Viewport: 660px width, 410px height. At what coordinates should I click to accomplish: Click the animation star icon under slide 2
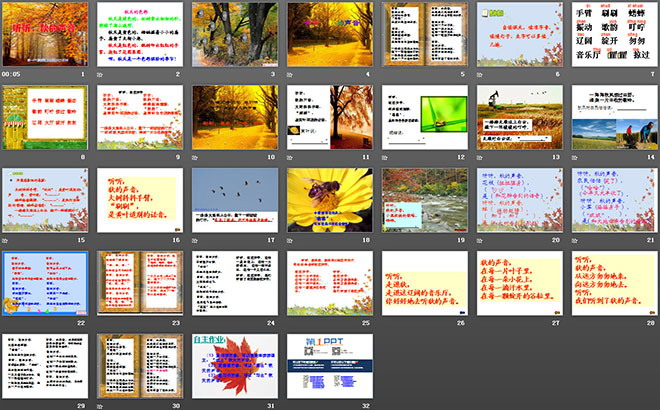[x=100, y=75]
